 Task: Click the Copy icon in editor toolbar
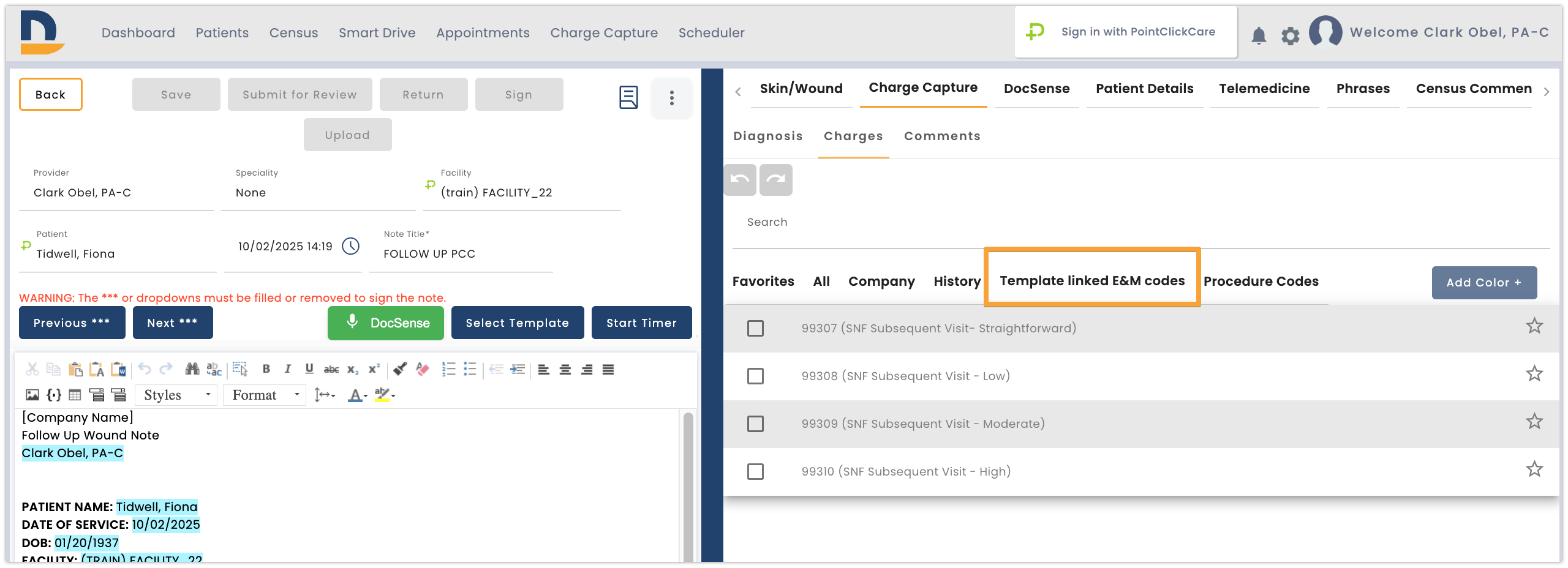pos(54,369)
